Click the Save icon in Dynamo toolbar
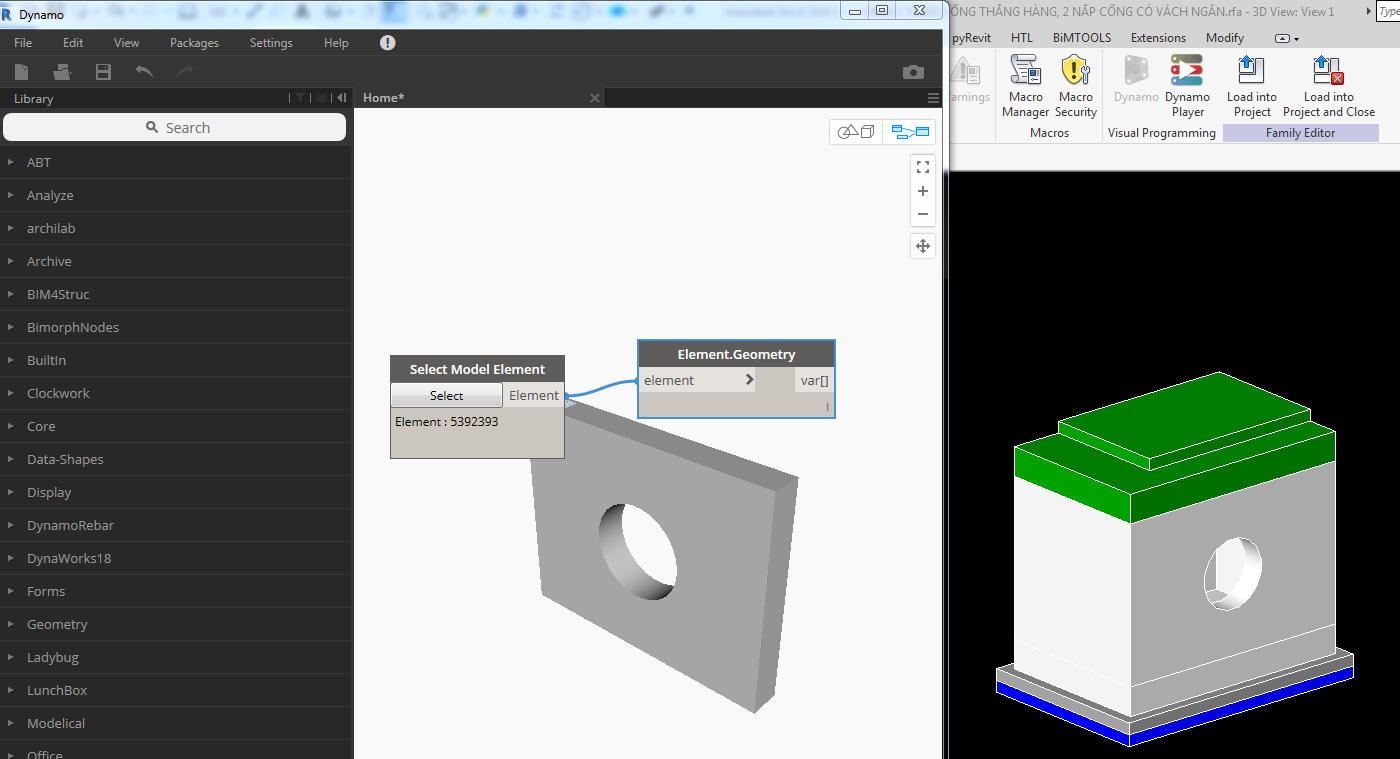The height and width of the screenshot is (759, 1400). [103, 71]
